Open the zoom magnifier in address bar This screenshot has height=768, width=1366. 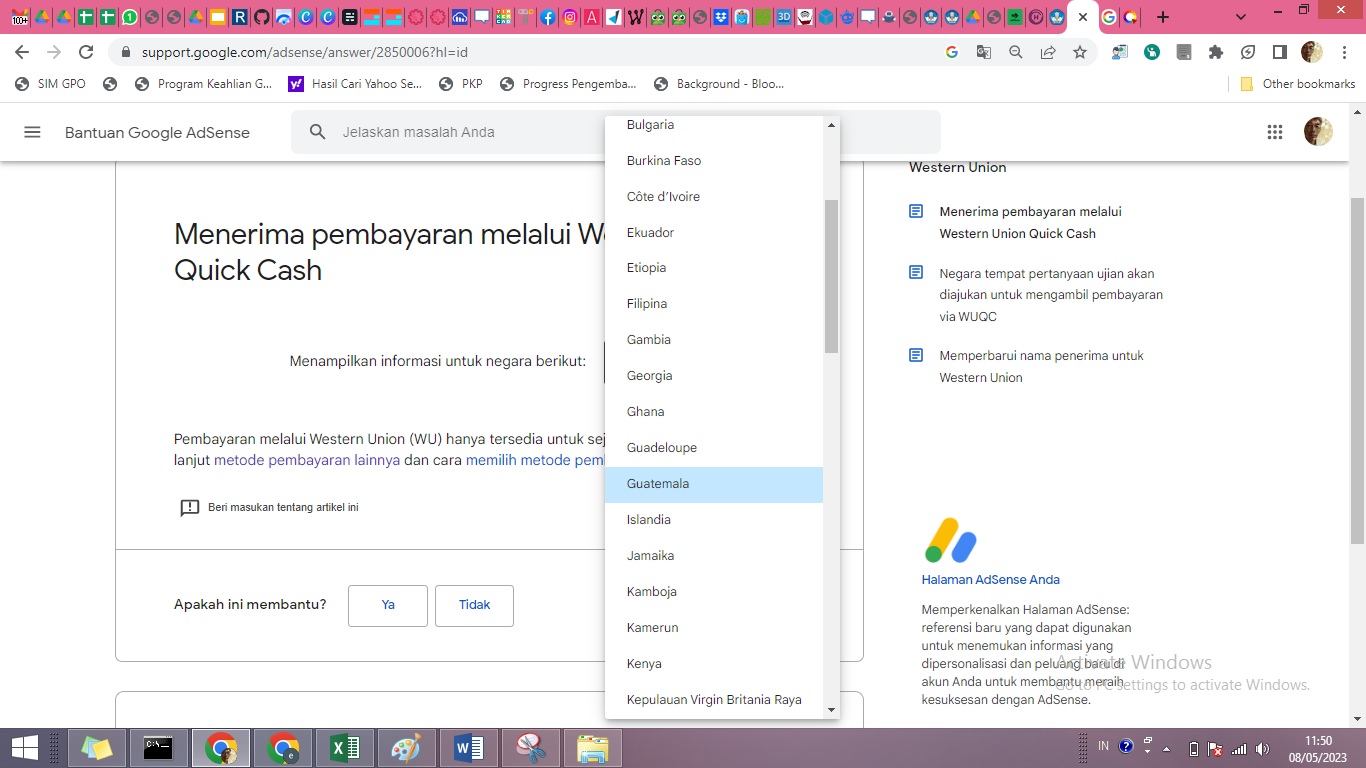[x=1016, y=52]
